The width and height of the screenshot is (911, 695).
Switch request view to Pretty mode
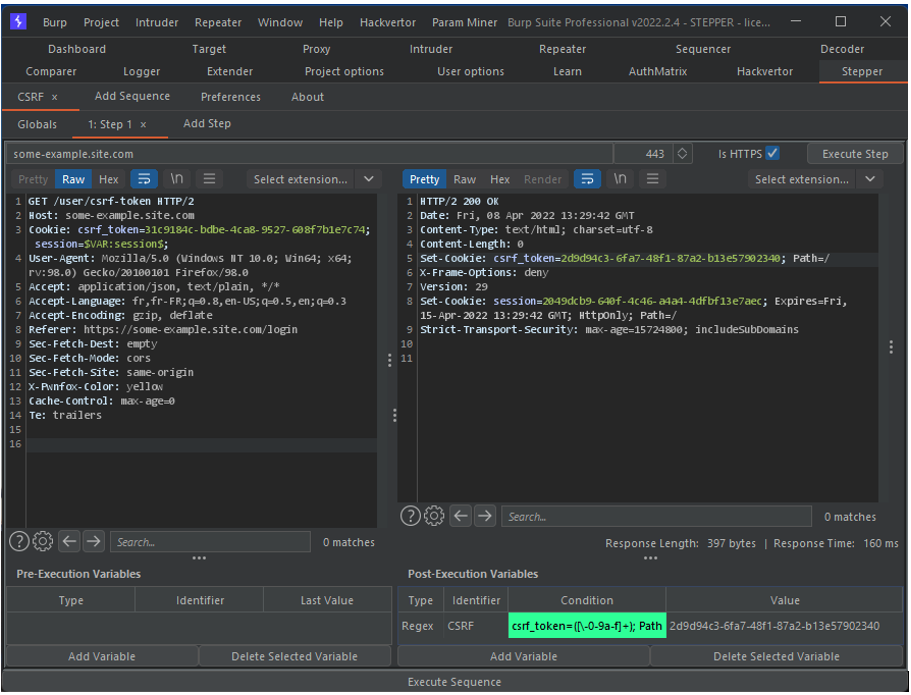33,179
